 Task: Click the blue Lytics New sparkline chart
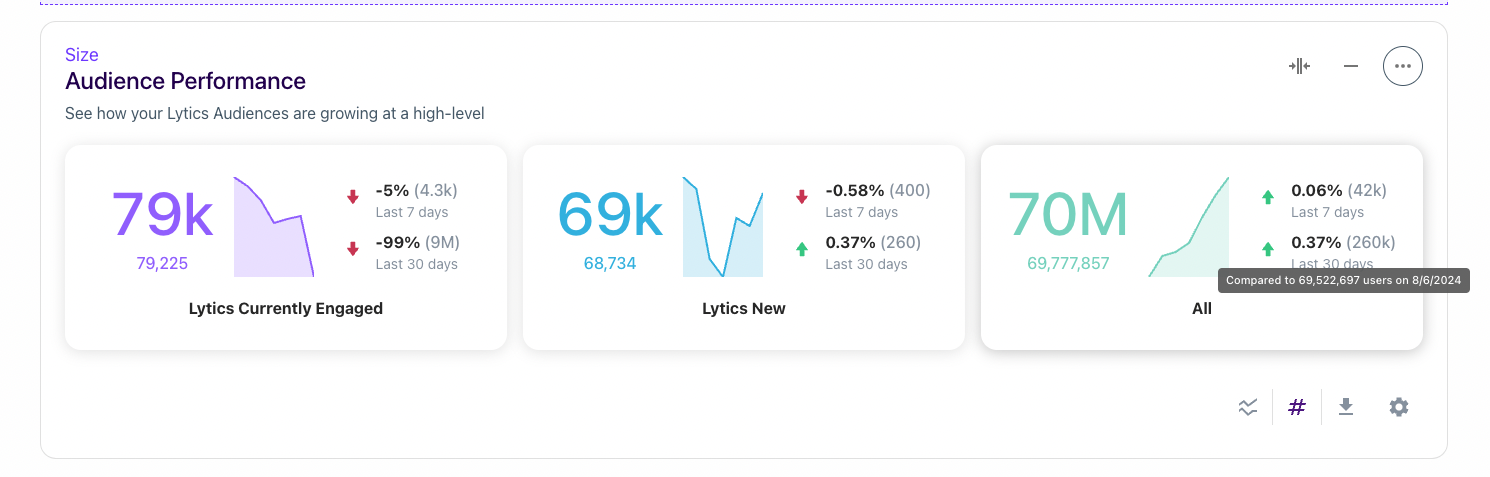tap(723, 227)
